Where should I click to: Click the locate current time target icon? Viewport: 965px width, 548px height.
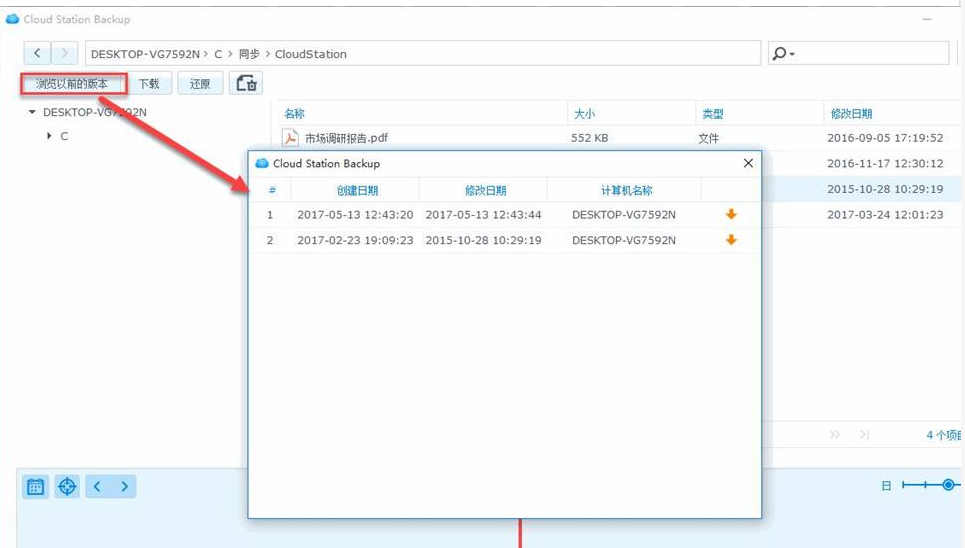(x=67, y=487)
